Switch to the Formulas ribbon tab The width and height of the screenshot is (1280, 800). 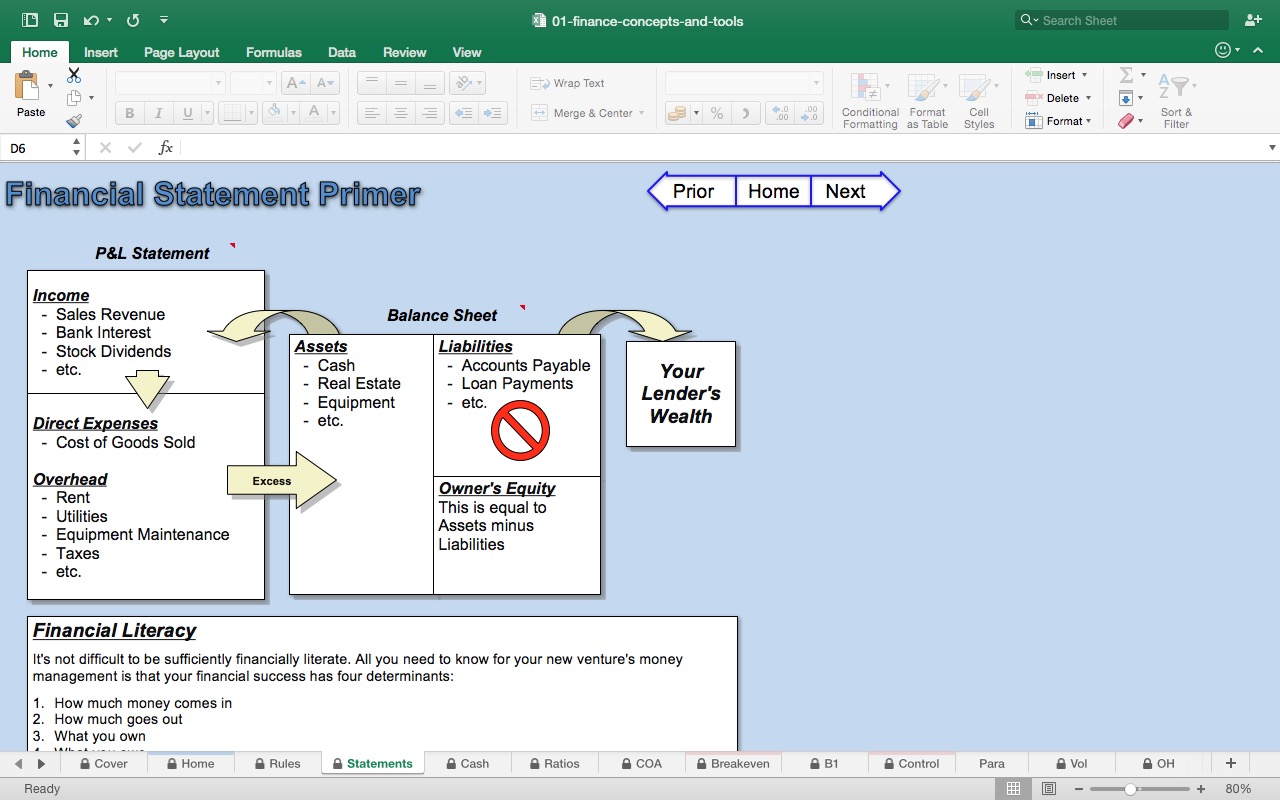click(x=273, y=52)
